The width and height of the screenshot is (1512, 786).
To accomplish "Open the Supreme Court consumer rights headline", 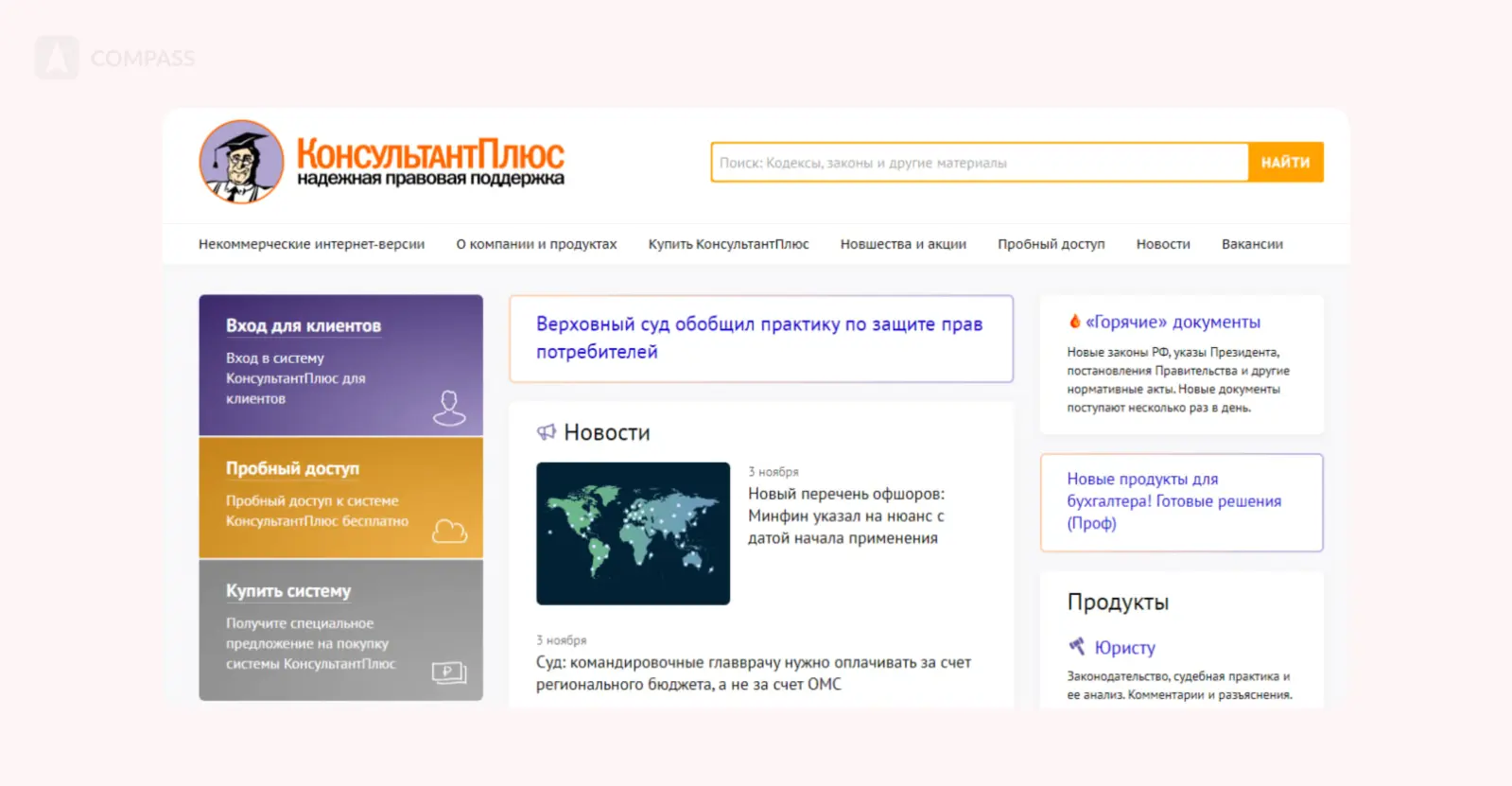I will (x=759, y=338).
